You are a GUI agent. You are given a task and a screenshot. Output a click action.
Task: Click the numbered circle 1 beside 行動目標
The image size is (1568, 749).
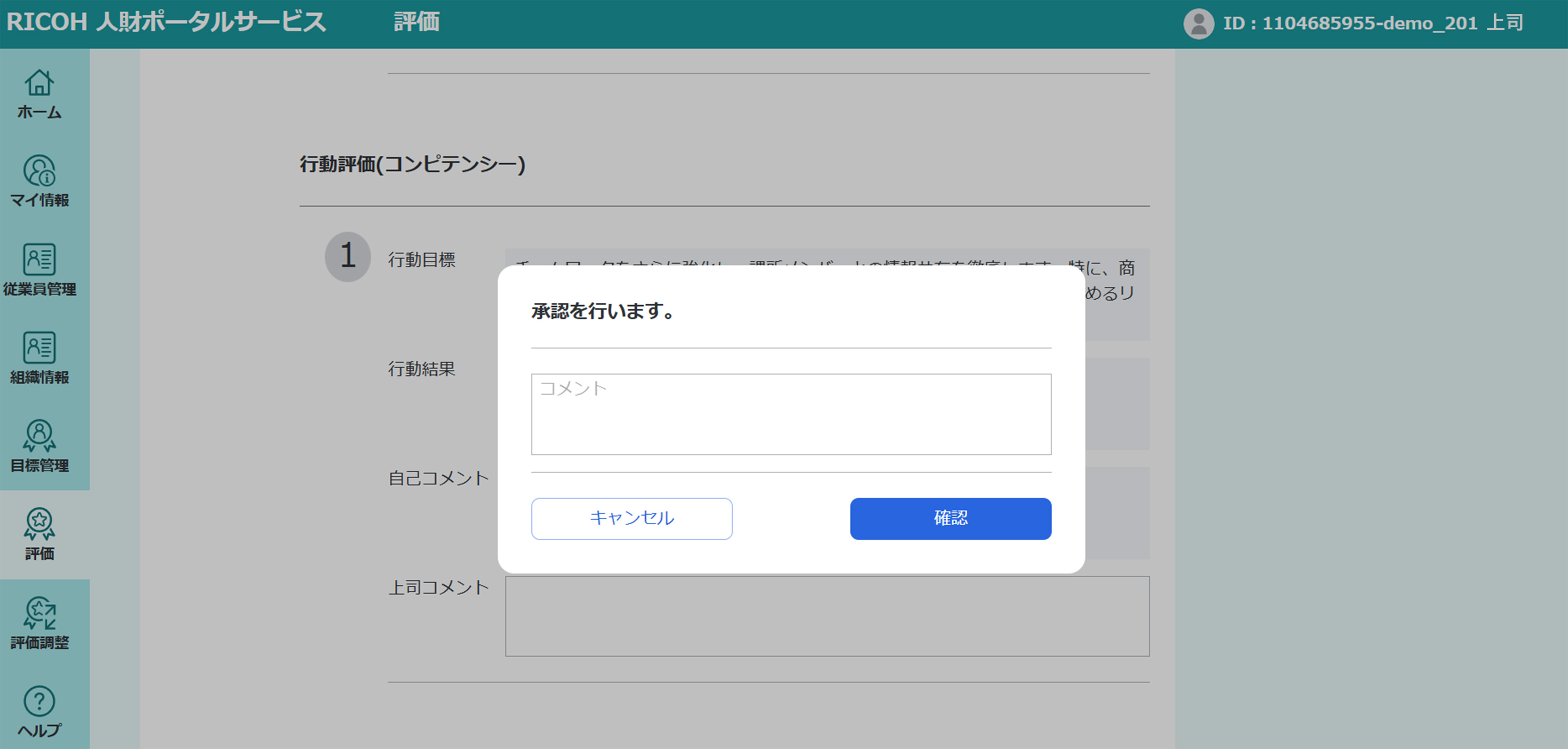pos(347,257)
